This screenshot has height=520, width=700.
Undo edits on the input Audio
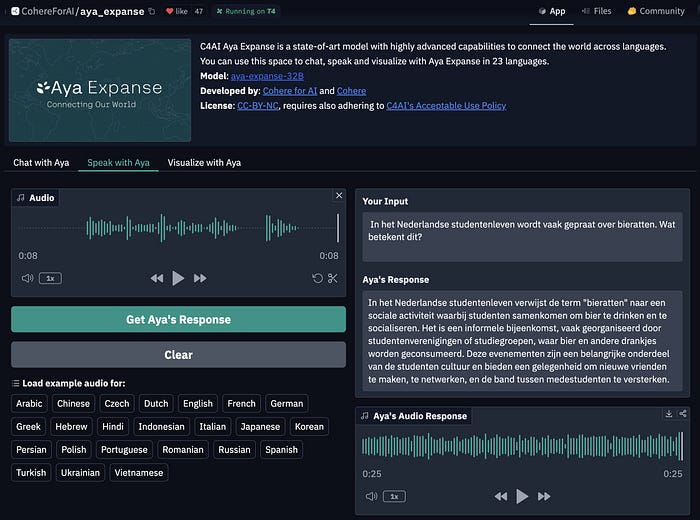pyautogui.click(x=317, y=278)
